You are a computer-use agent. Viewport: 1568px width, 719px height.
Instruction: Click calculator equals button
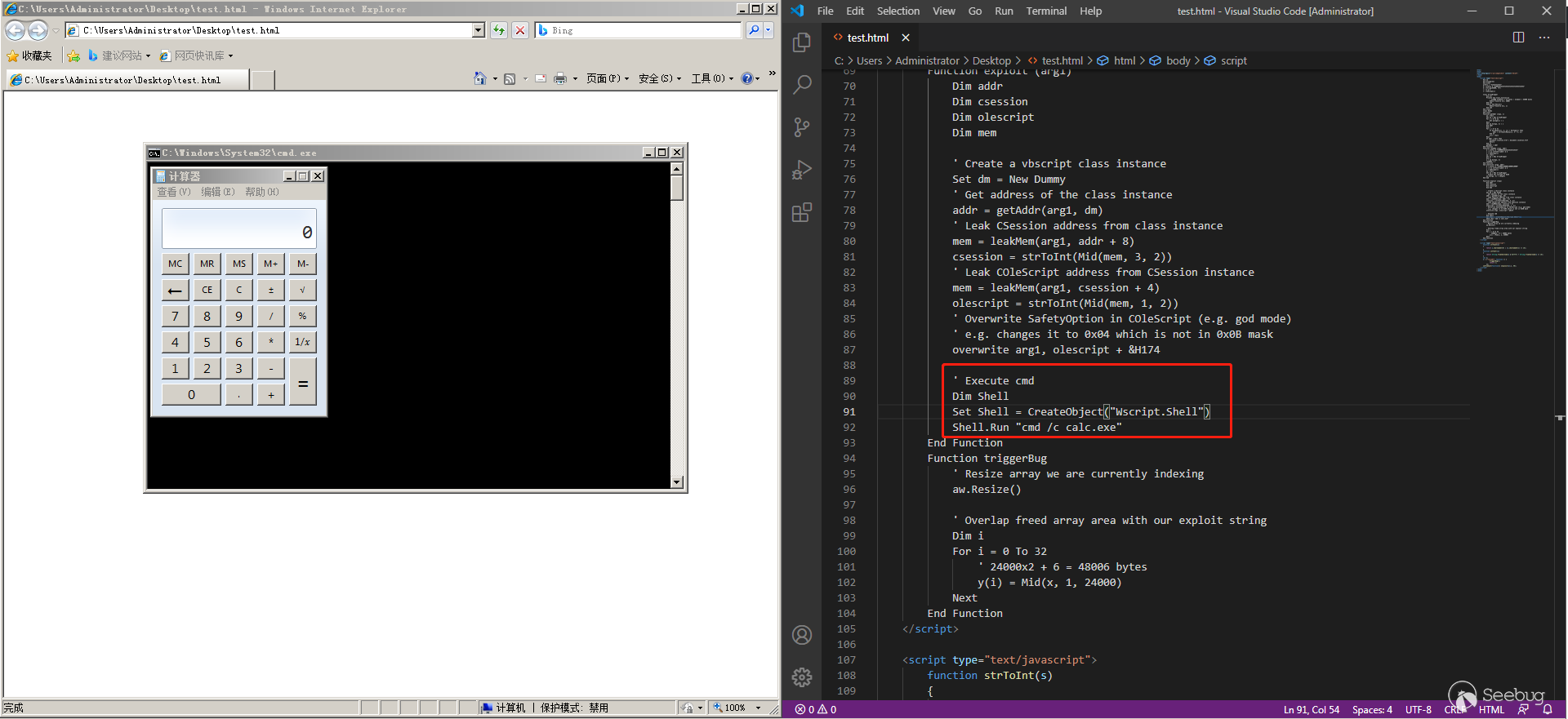coord(303,382)
